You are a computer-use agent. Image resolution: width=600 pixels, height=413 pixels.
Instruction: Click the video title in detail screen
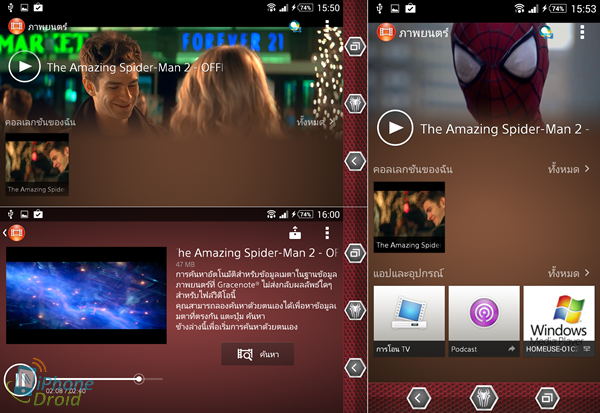258,253
